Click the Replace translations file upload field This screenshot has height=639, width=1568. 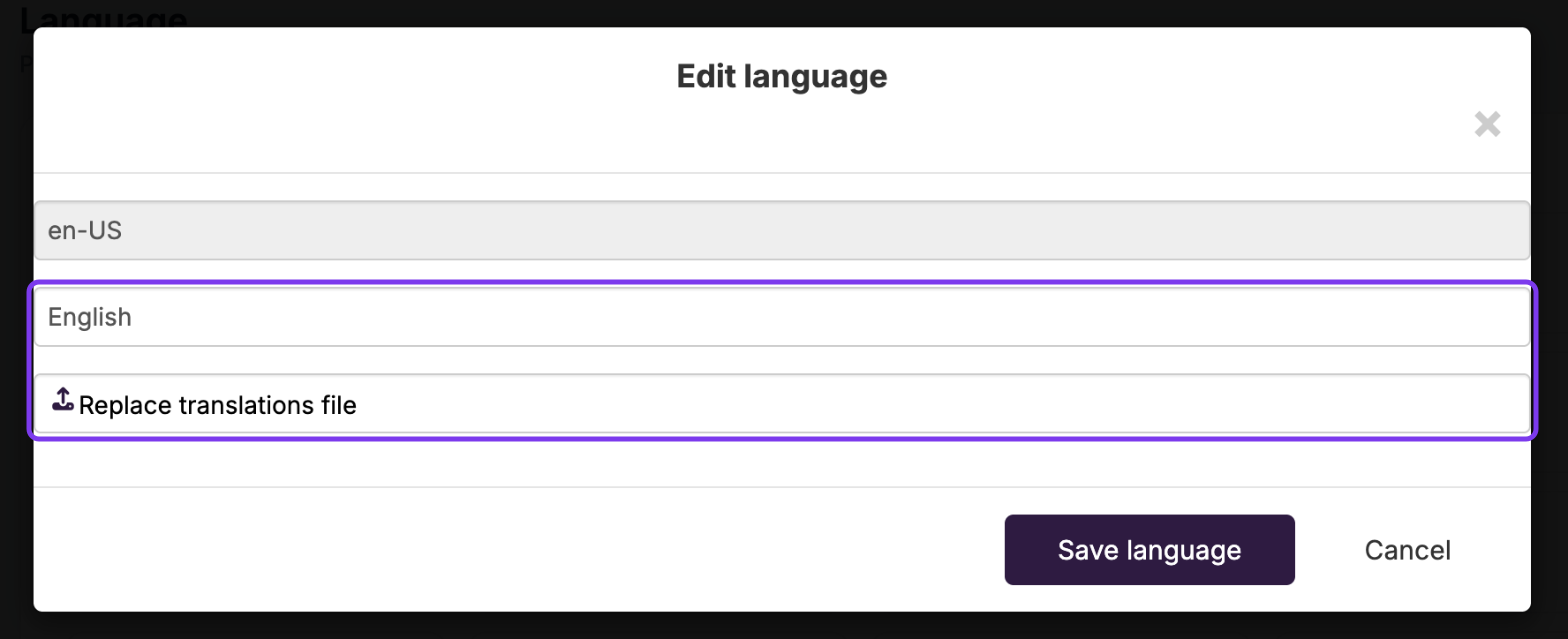coord(782,404)
